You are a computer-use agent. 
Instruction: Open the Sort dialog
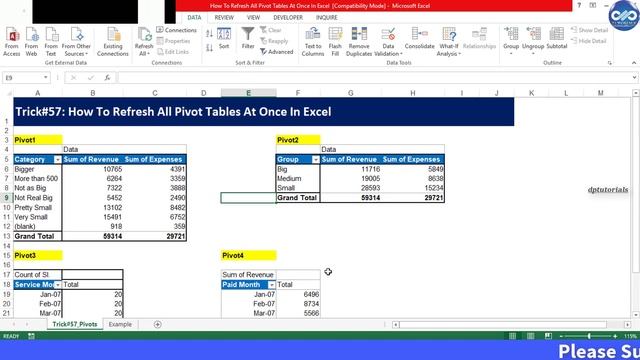(x=224, y=39)
